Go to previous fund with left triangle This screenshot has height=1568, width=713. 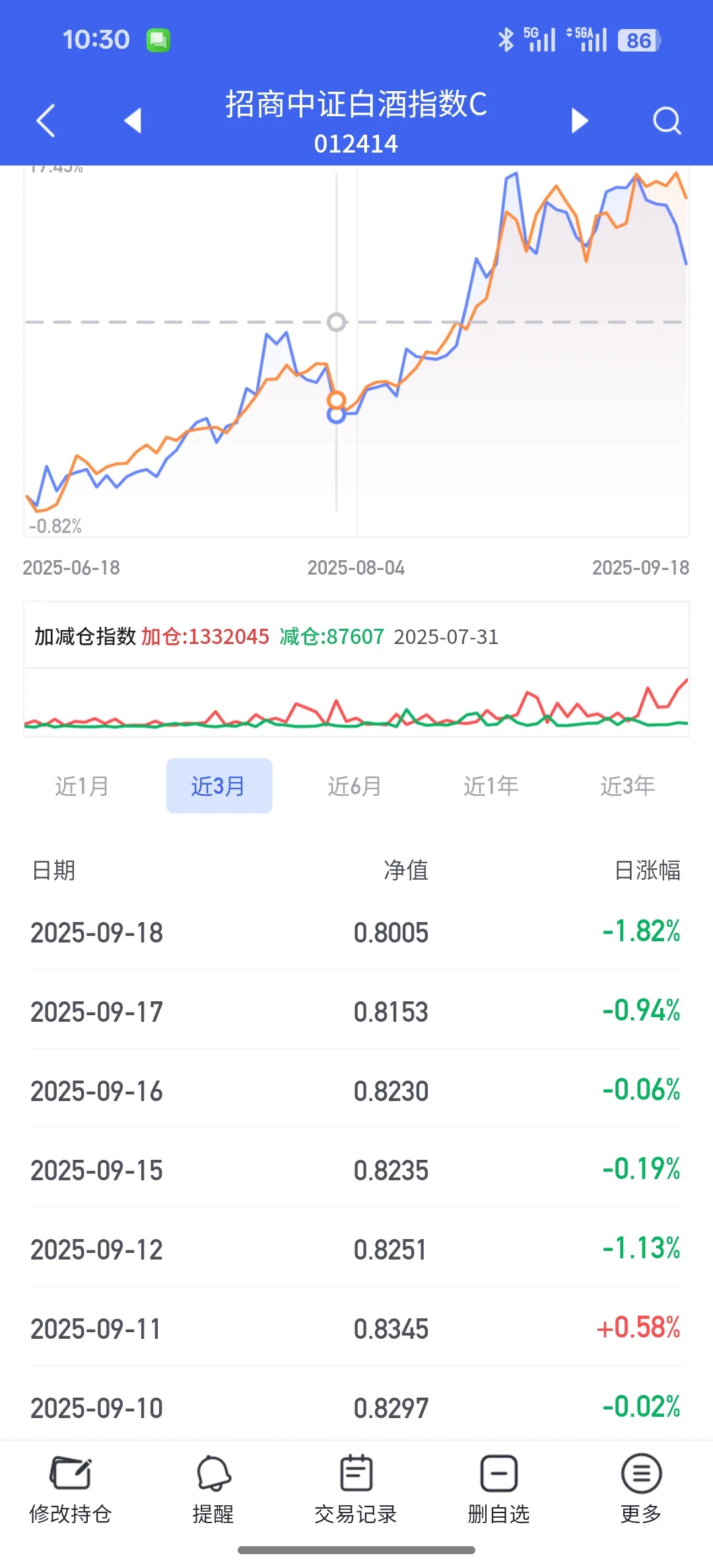[x=133, y=120]
